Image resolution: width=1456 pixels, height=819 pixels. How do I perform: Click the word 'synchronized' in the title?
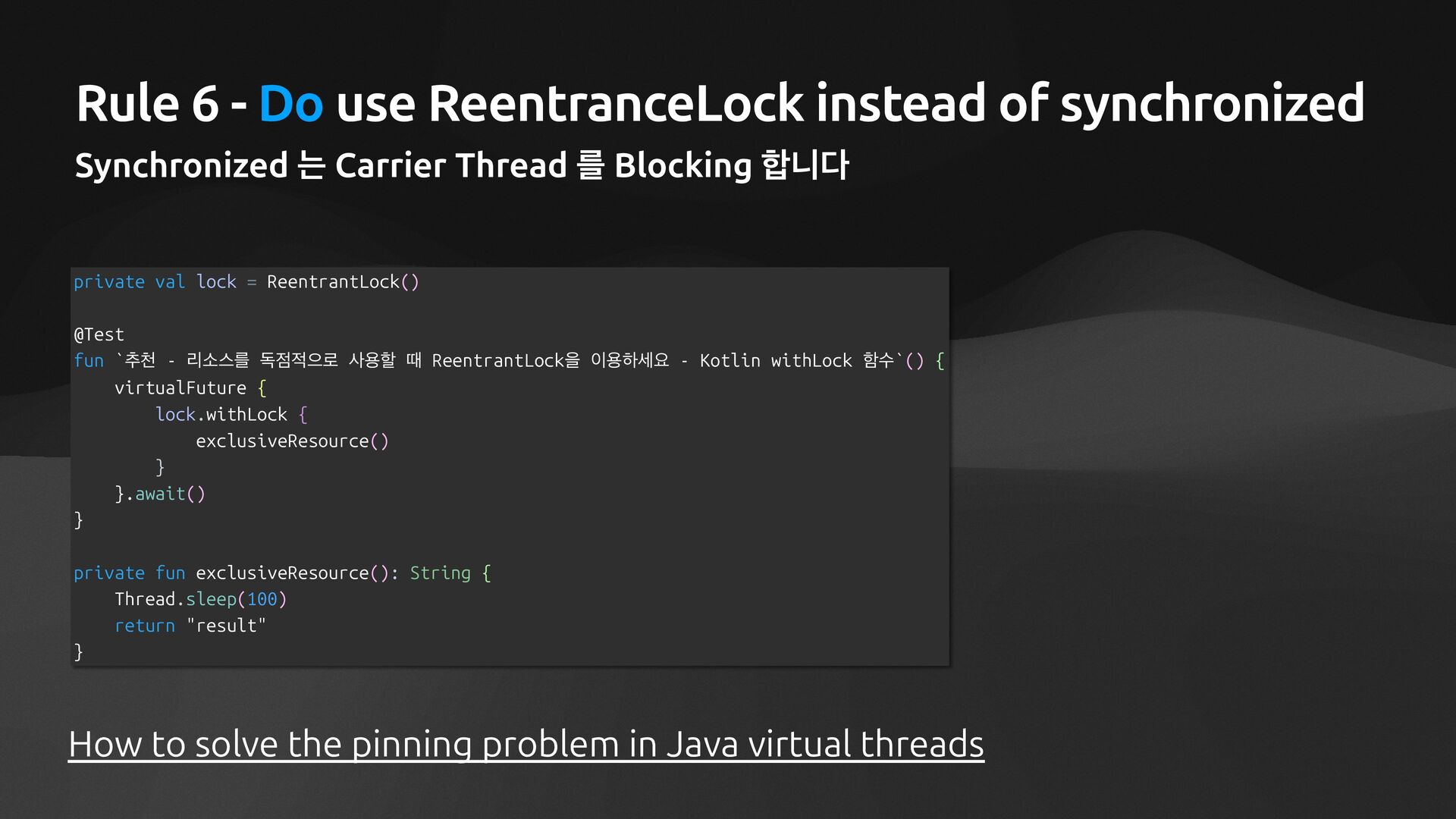click(x=1211, y=104)
